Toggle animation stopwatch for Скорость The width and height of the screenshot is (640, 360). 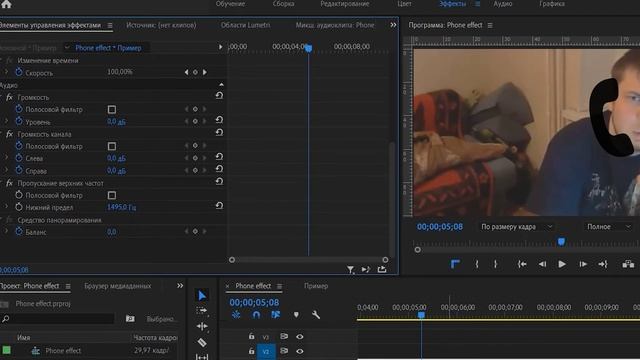(19, 72)
